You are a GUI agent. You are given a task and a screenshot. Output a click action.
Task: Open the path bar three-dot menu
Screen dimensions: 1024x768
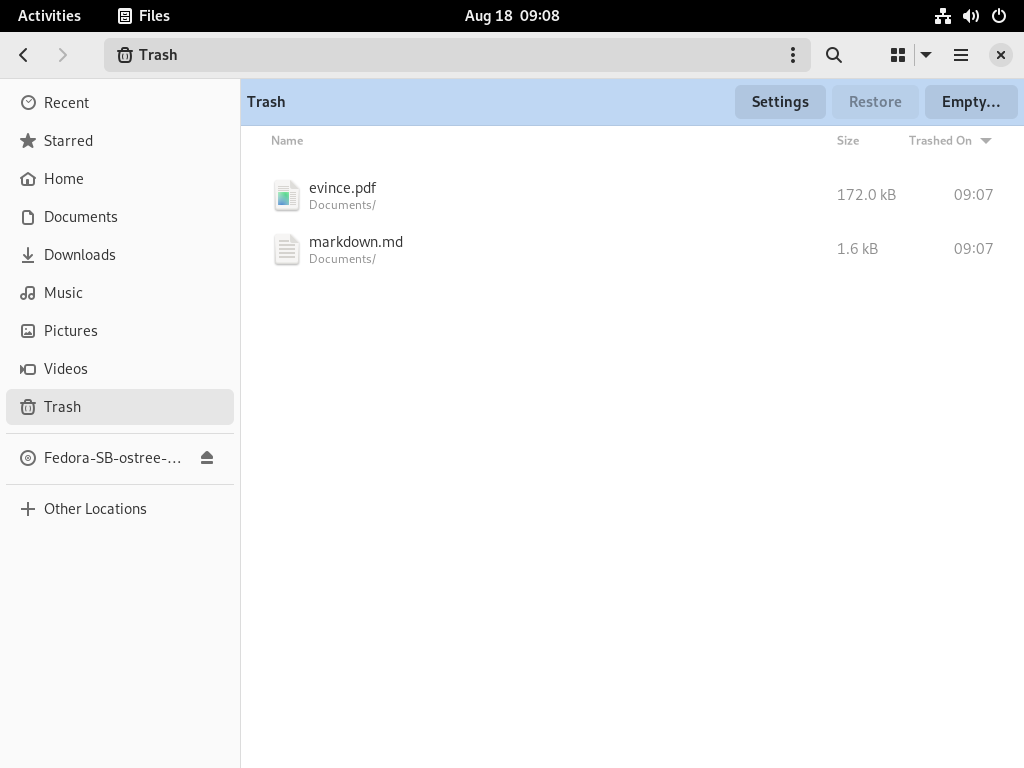point(793,55)
